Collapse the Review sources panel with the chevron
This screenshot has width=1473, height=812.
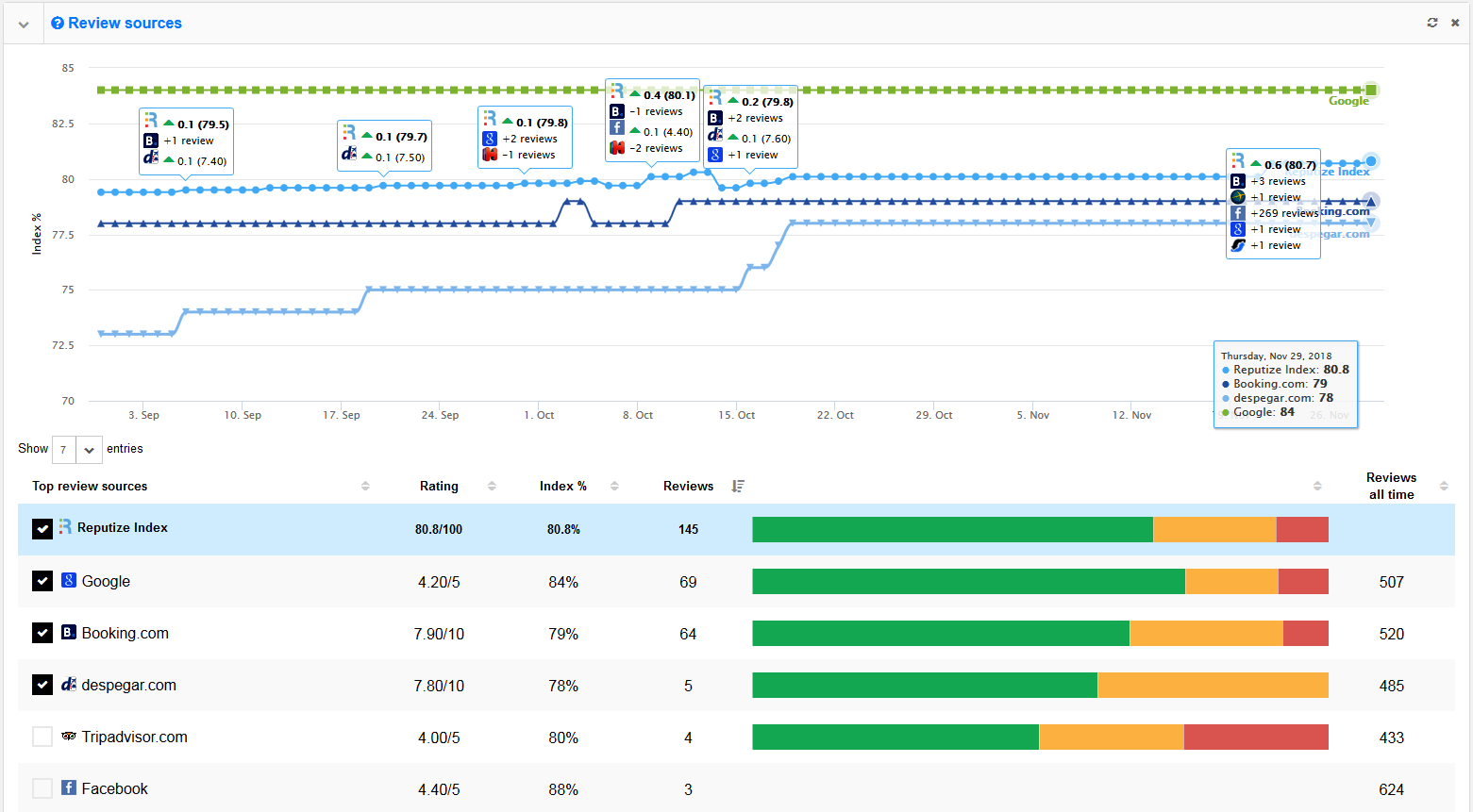(24, 25)
